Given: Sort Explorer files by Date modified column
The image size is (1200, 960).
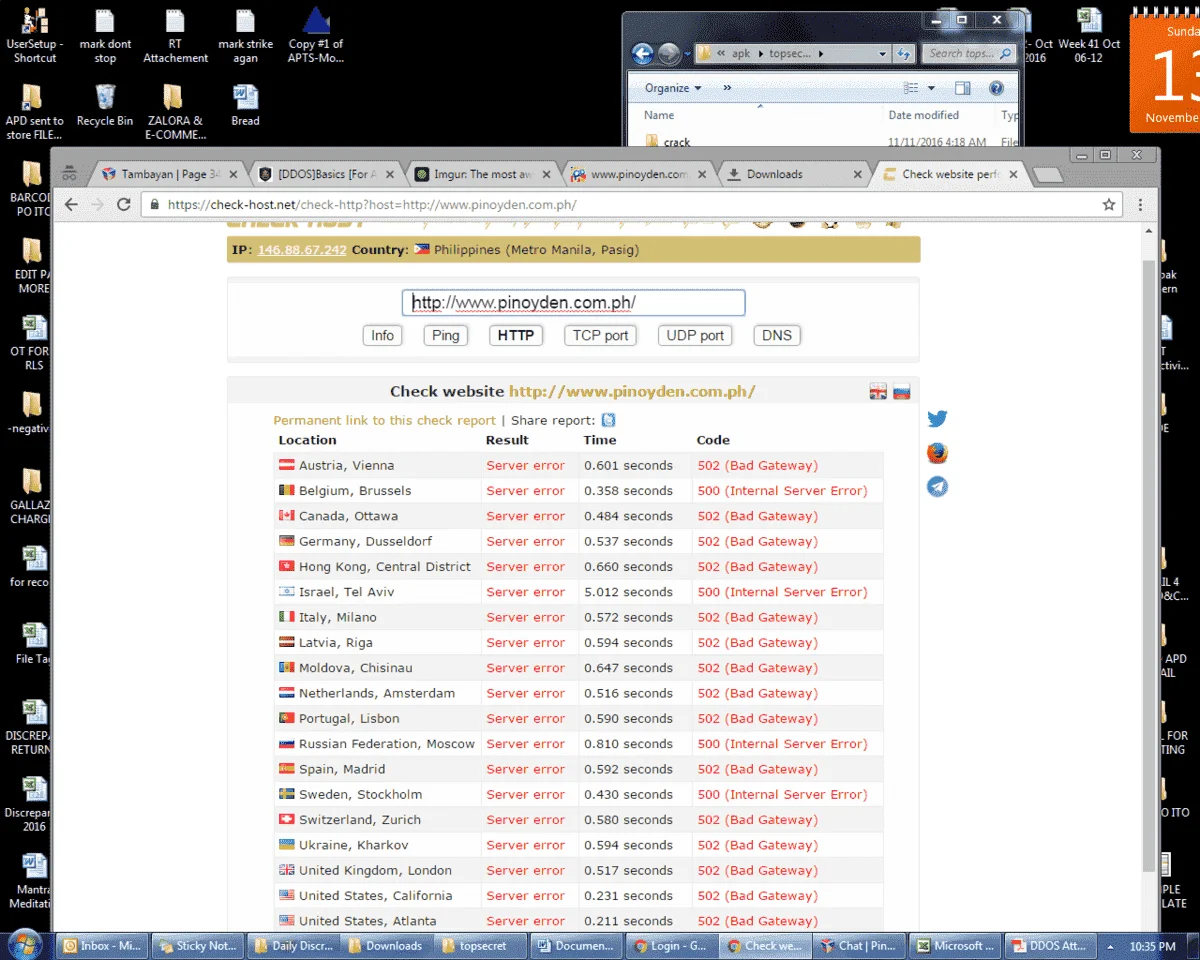Looking at the screenshot, I should pyautogui.click(x=923, y=115).
